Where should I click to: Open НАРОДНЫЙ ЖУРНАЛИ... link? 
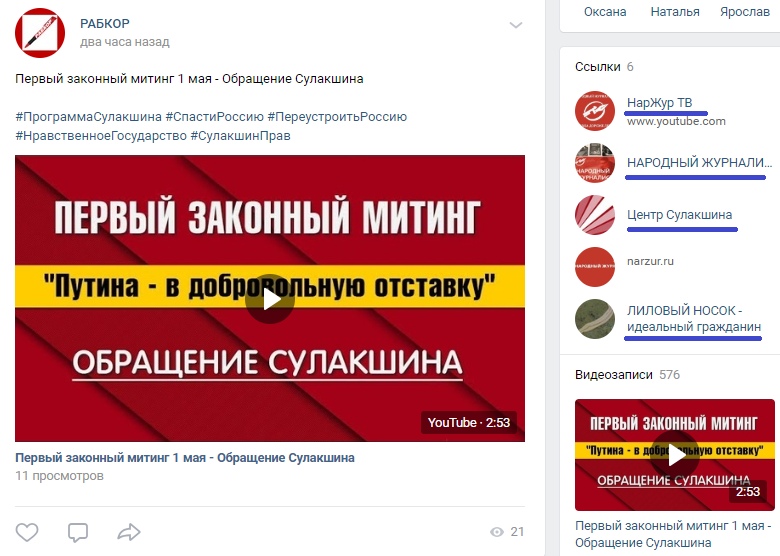(699, 163)
